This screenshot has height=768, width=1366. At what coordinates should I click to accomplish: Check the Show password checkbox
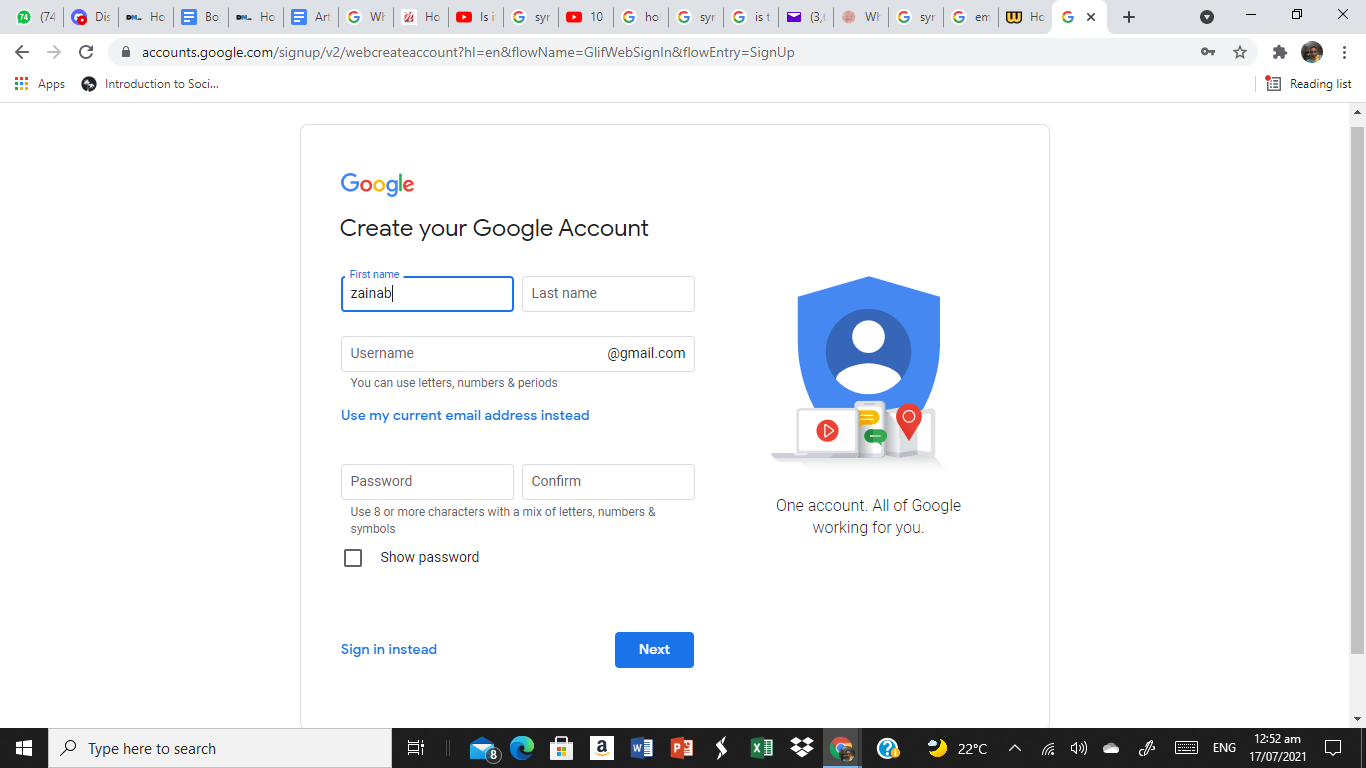[353, 558]
